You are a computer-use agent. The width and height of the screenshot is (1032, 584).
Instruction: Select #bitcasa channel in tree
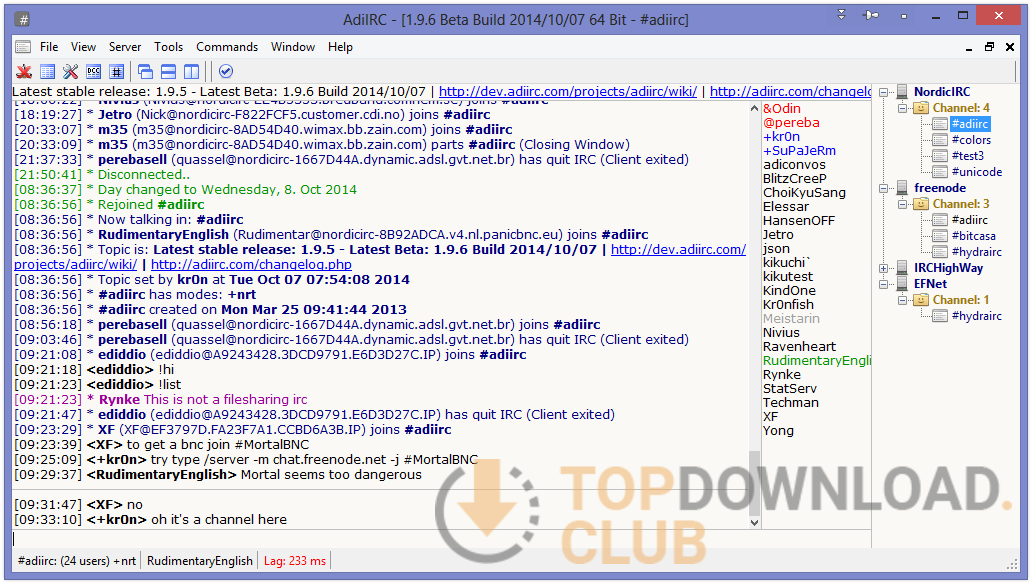(x=973, y=236)
